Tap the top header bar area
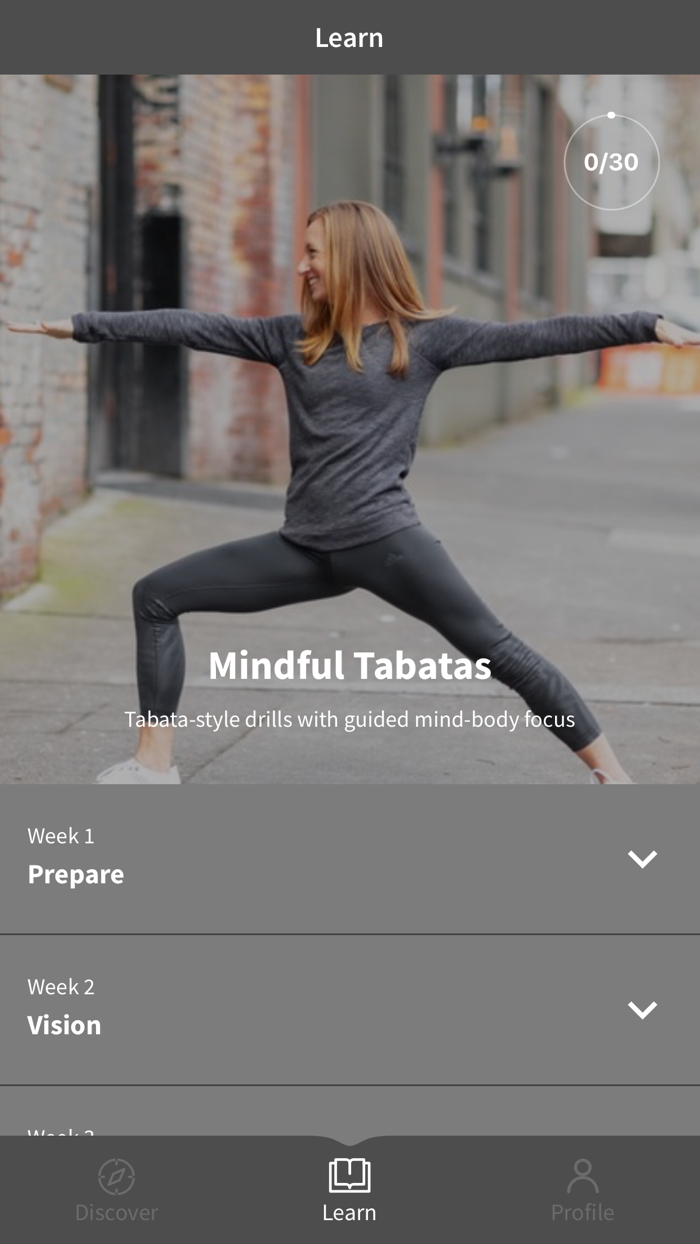Image resolution: width=700 pixels, height=1244 pixels. 350,37
